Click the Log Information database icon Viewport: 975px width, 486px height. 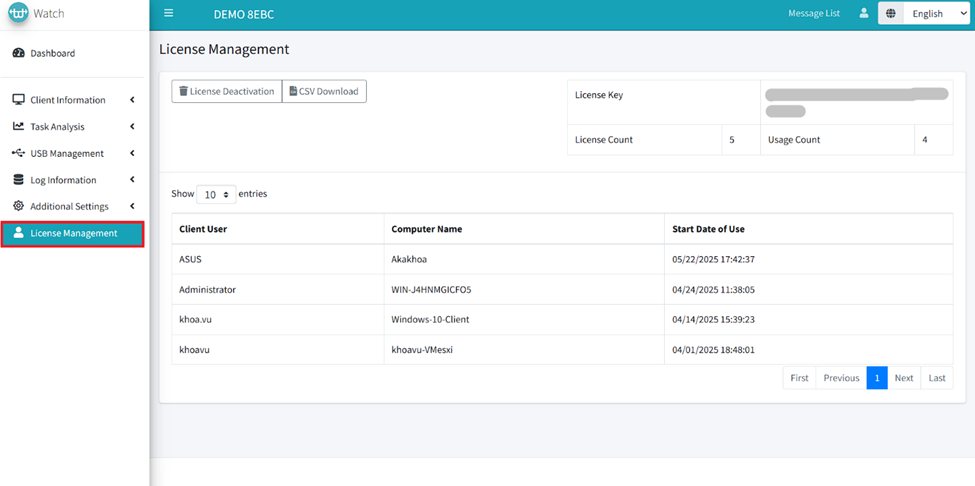tap(18, 180)
